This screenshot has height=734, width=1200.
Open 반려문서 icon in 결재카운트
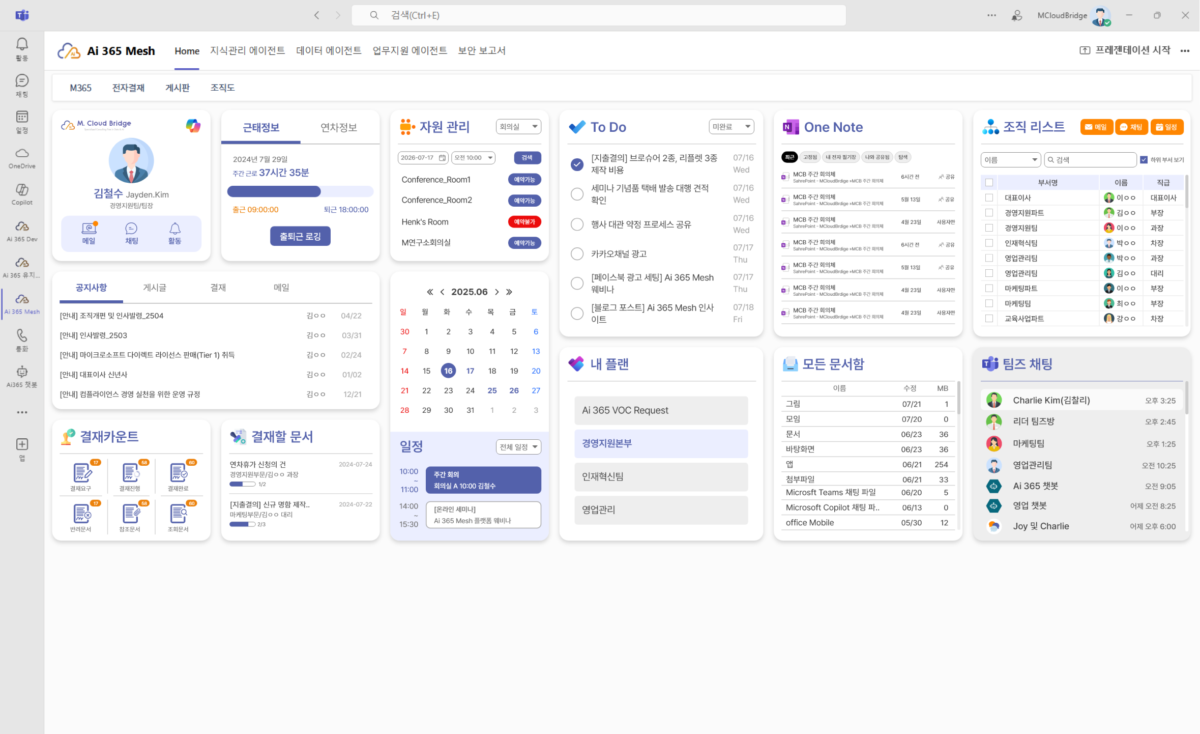click(80, 516)
